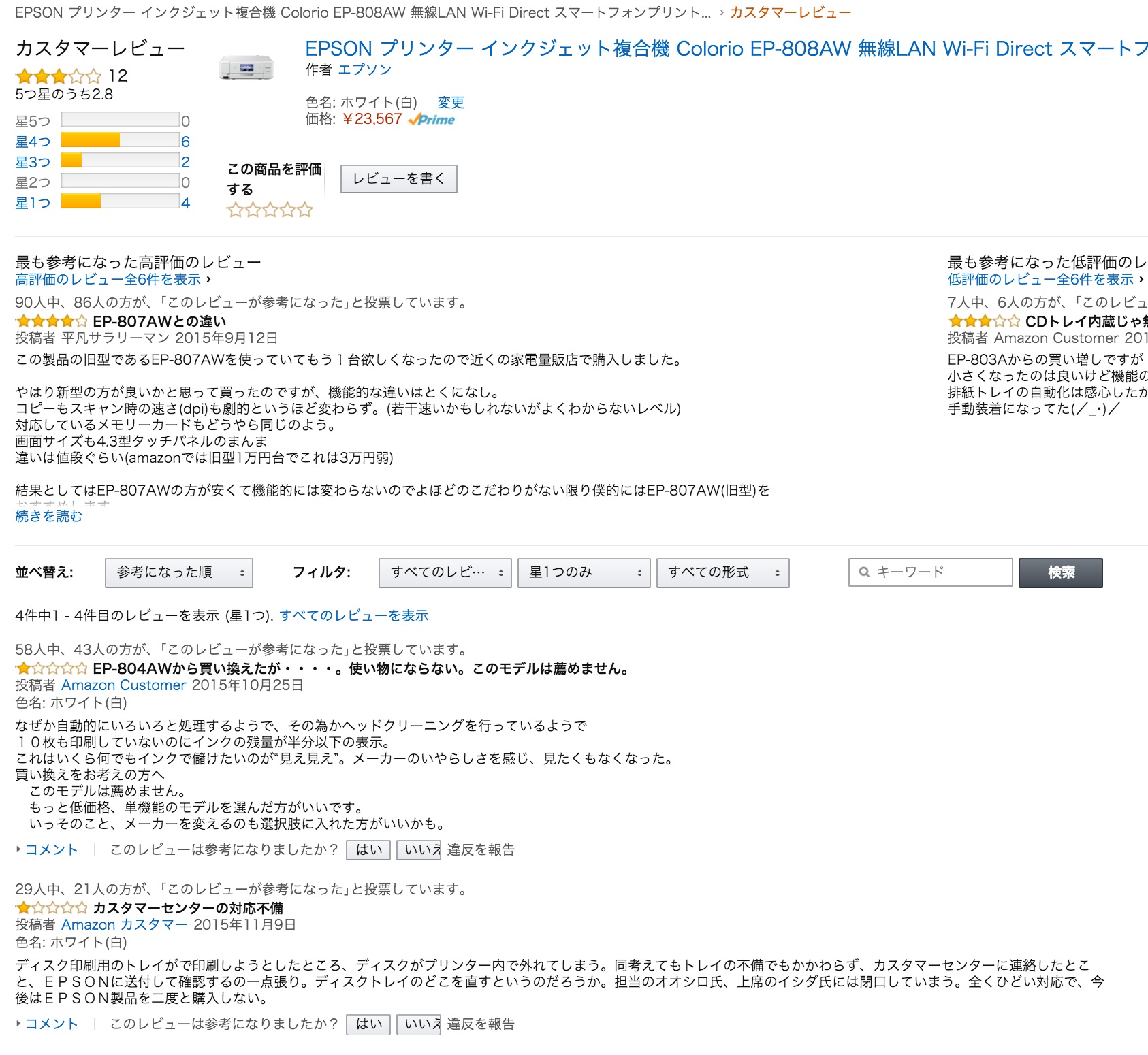Click the 1-star histogram bar
Viewport: 1148px width, 1055px height.
click(120, 201)
